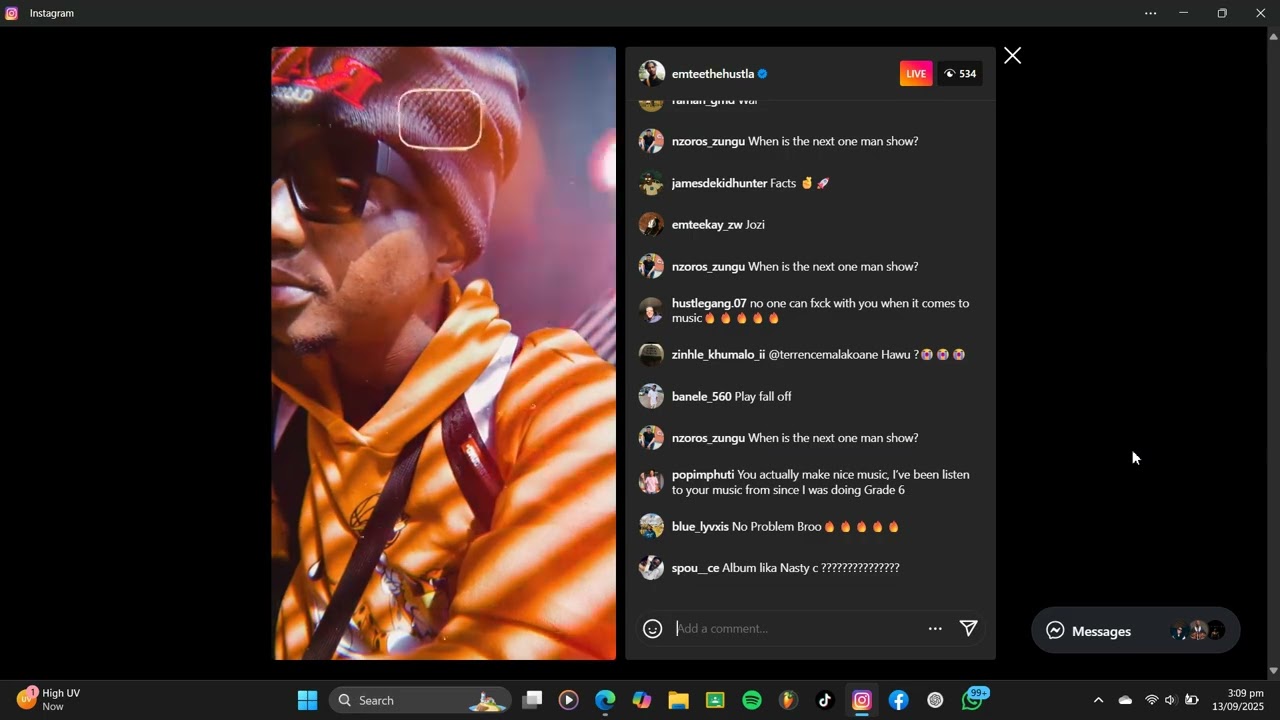The image size is (1280, 720).
Task: Click @terrencemalakoane mention
Action: (x=823, y=355)
